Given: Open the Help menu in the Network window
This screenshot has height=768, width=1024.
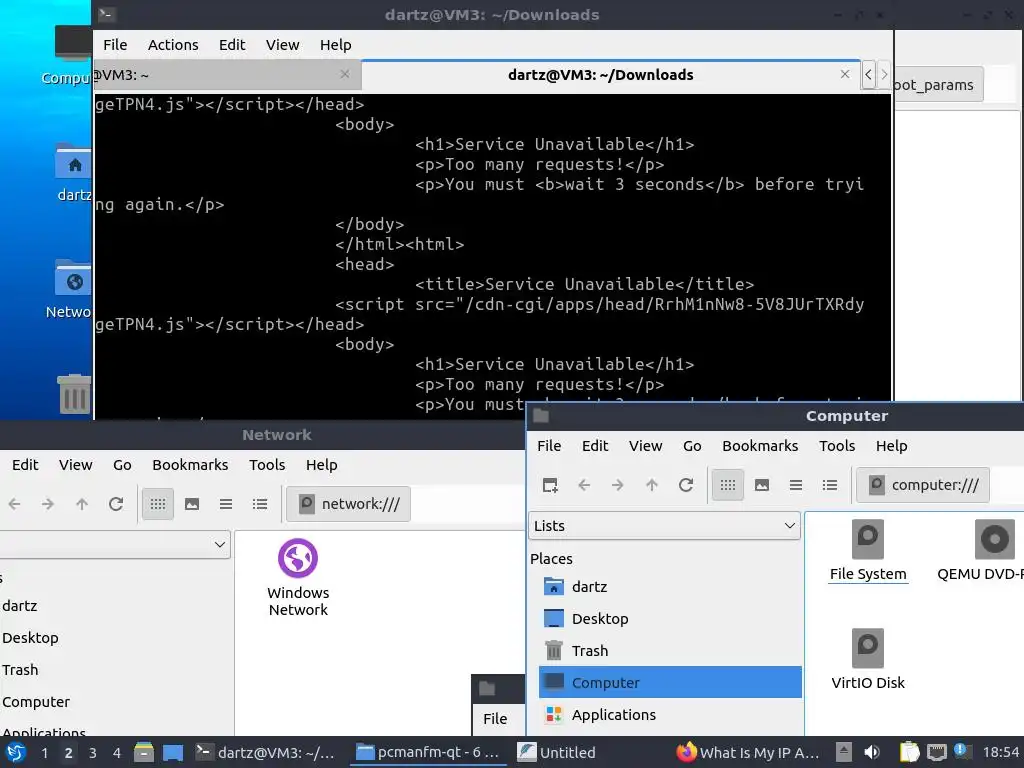Looking at the screenshot, I should point(321,465).
